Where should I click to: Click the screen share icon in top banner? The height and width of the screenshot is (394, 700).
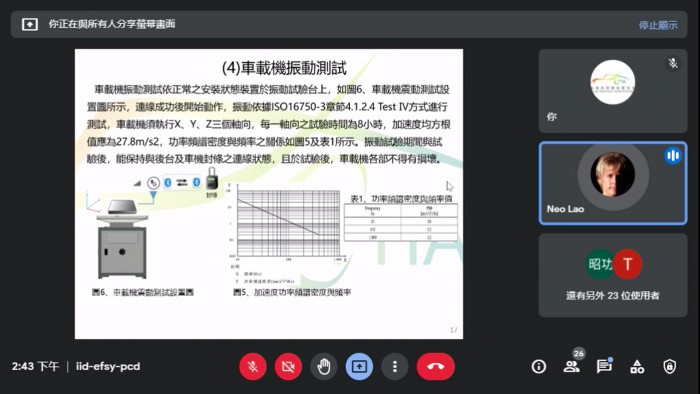pos(30,24)
